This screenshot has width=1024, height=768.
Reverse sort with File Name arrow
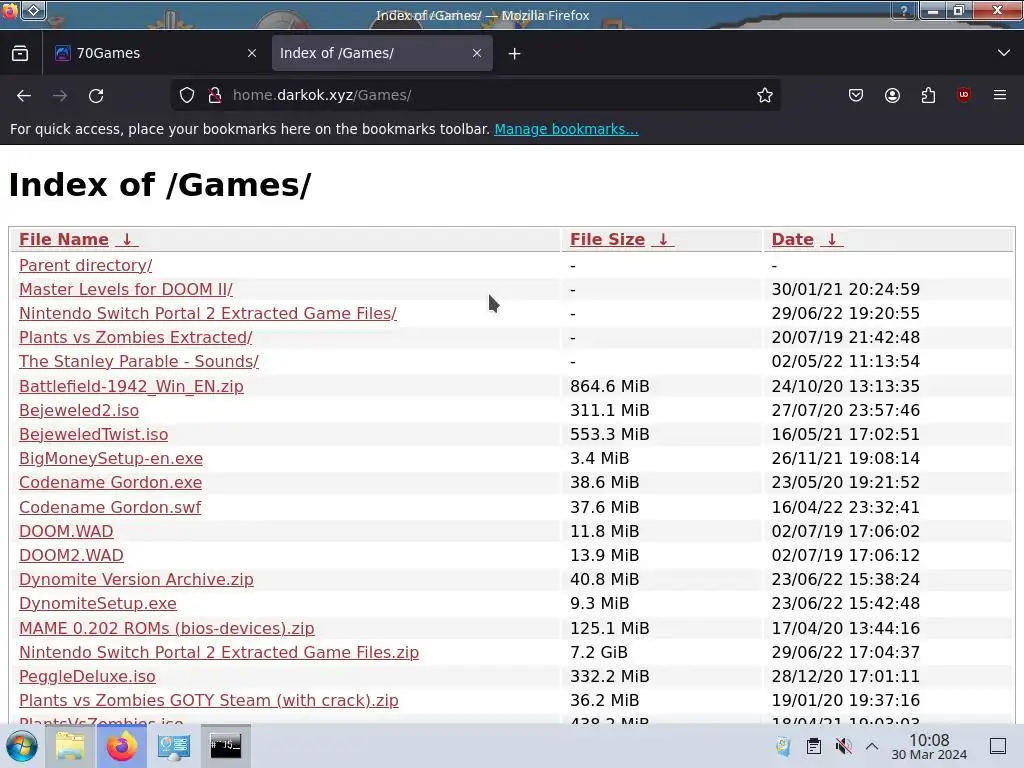[x=127, y=240]
